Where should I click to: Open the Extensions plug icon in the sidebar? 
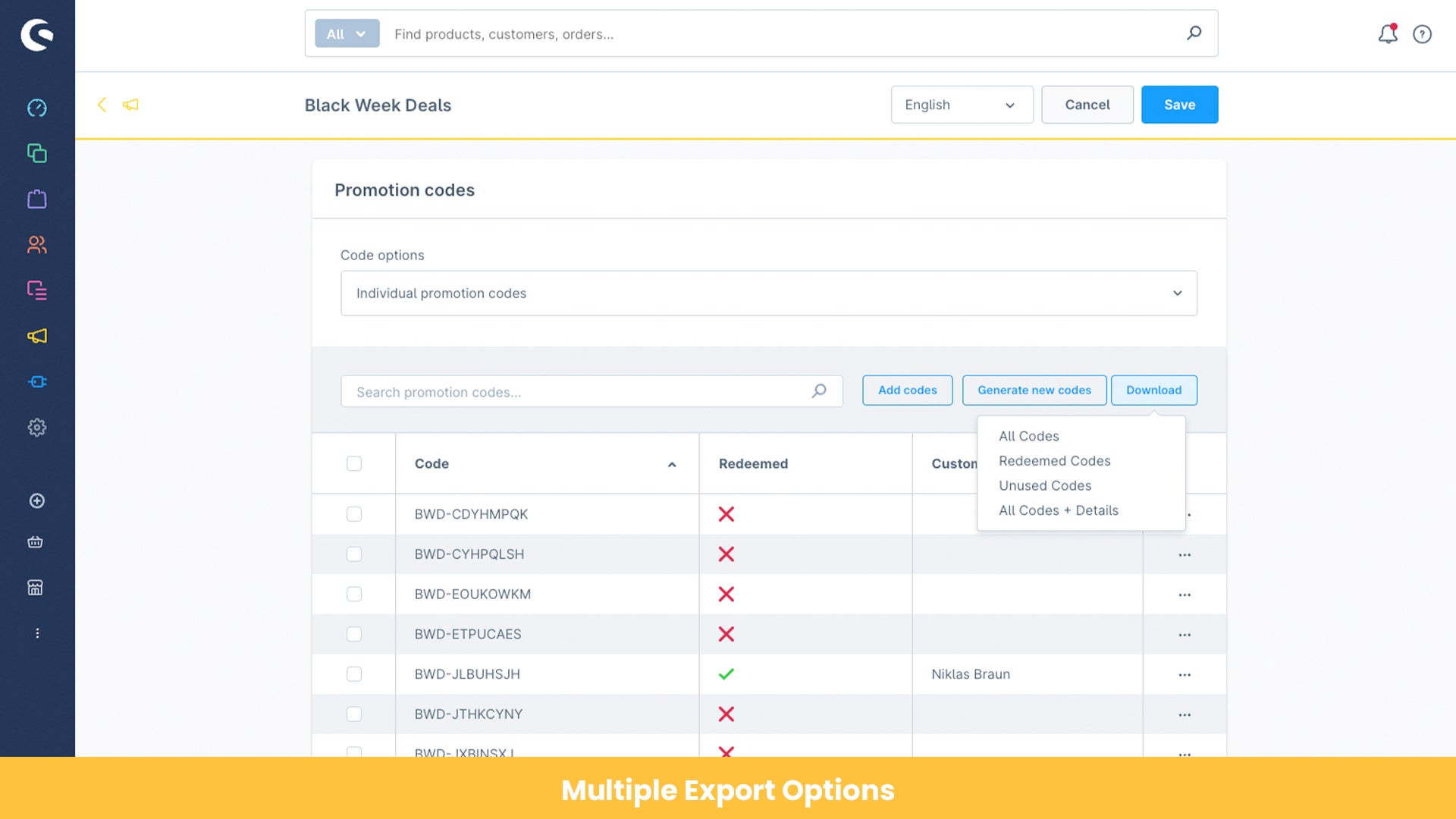36,381
